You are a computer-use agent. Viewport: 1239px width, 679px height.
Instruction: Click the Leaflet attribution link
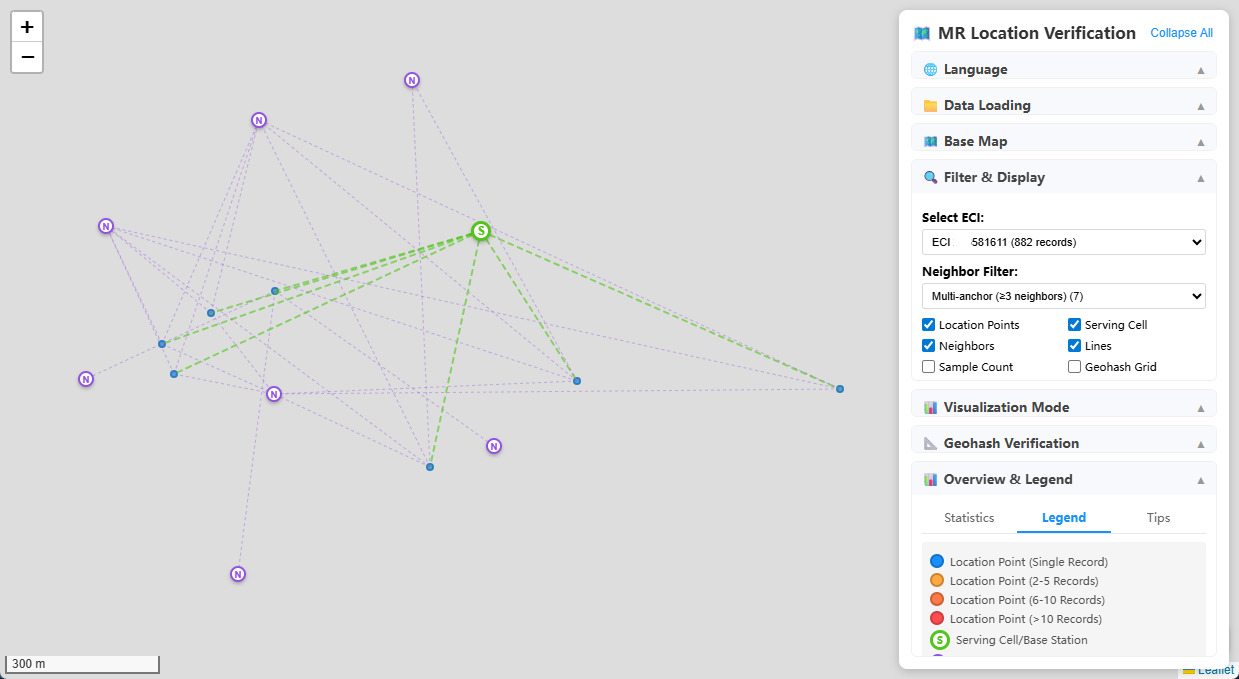[1215, 670]
